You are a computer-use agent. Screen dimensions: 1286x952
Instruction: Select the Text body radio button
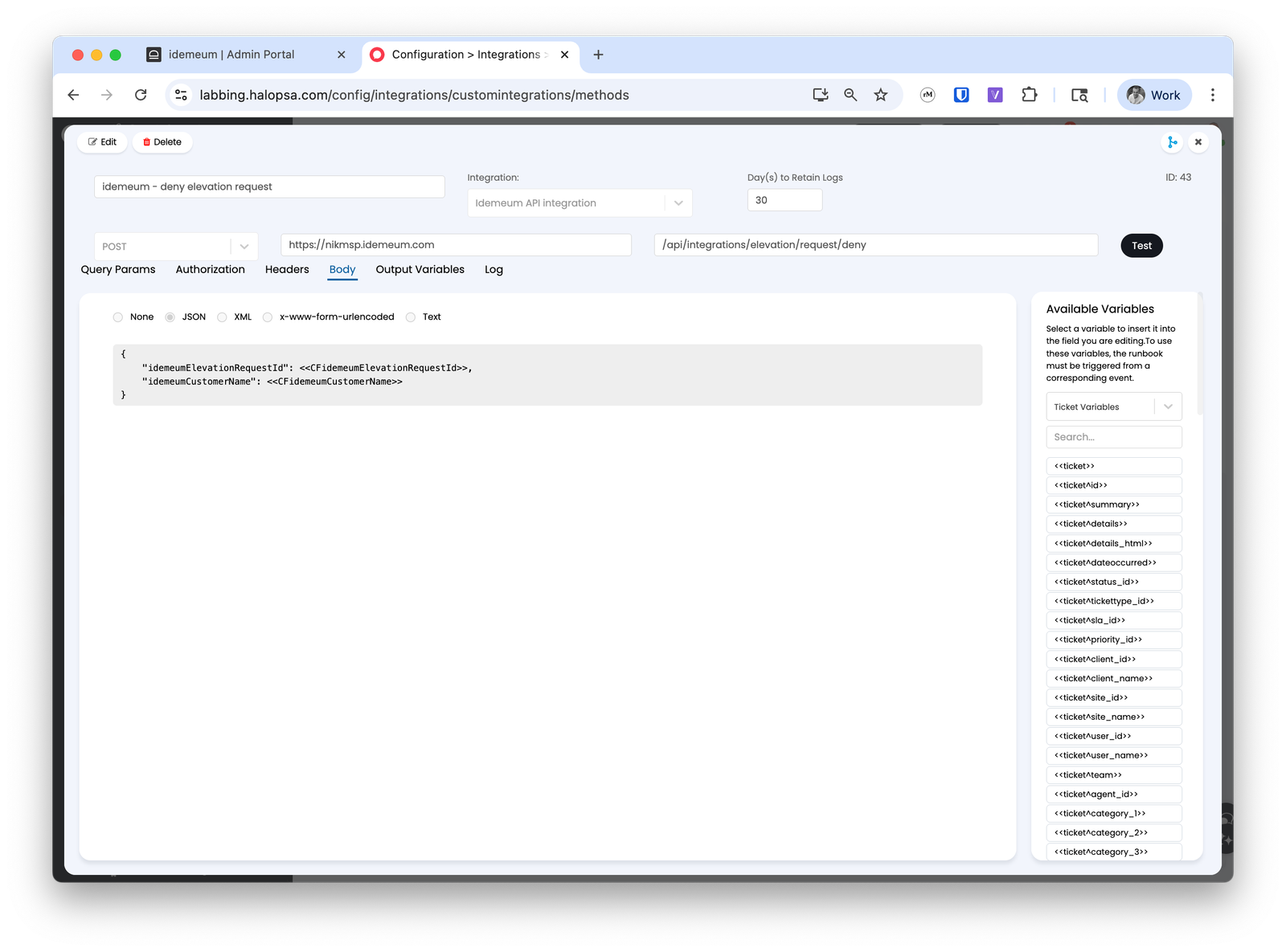point(411,317)
